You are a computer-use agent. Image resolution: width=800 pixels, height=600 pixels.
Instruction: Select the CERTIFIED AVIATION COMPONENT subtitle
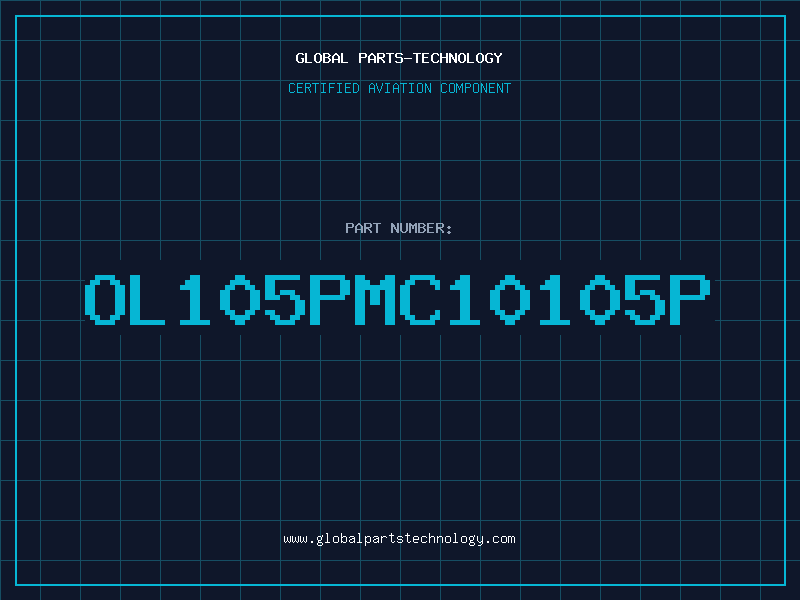point(399,88)
